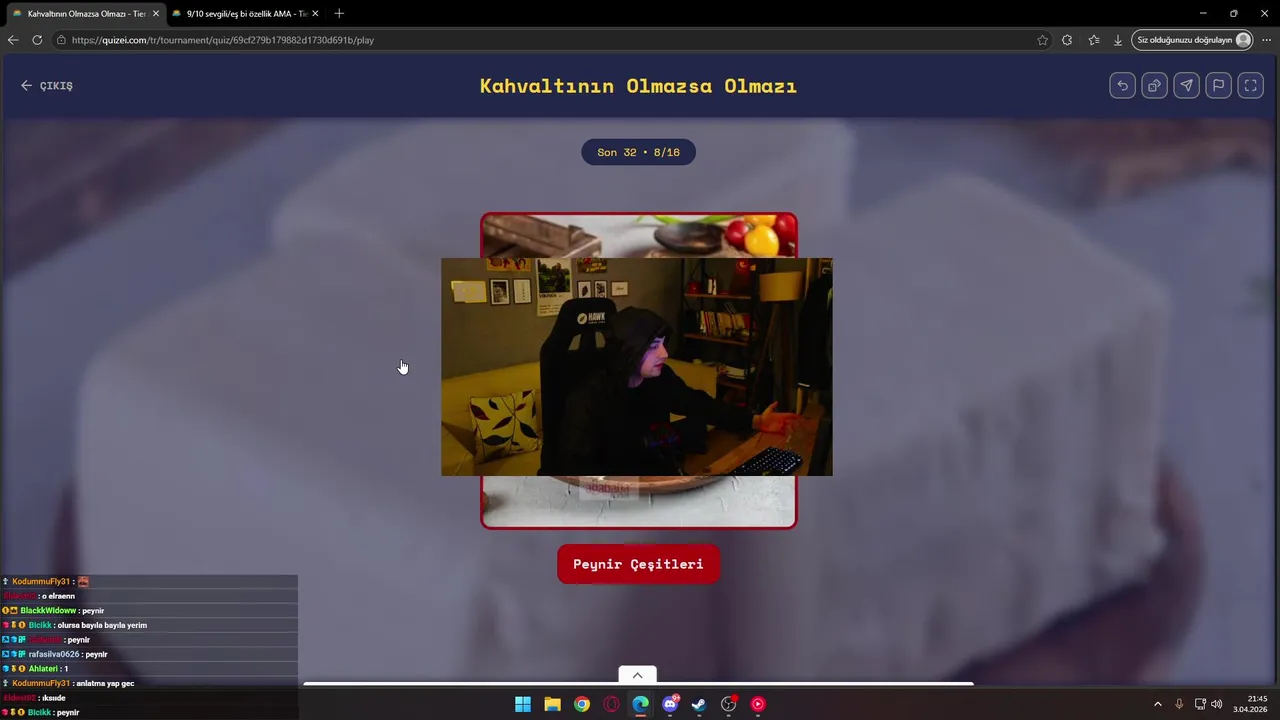Viewport: 1280px width, 720px height.
Task: Reload the page with refresh icon
Action: click(37, 40)
